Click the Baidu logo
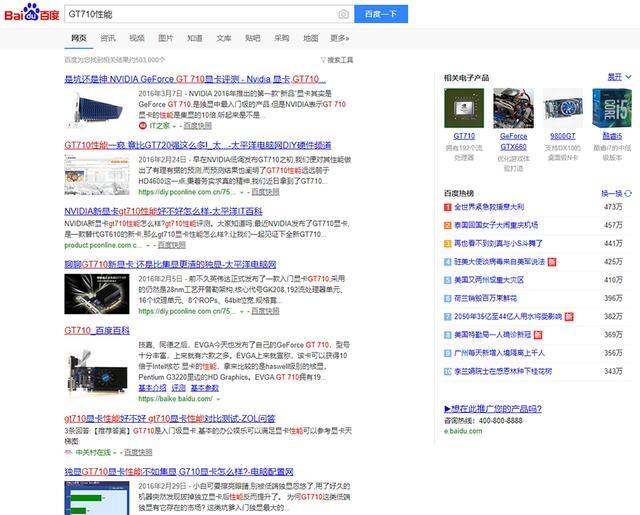Screen dimensions: 640x515 click(x=32, y=13)
